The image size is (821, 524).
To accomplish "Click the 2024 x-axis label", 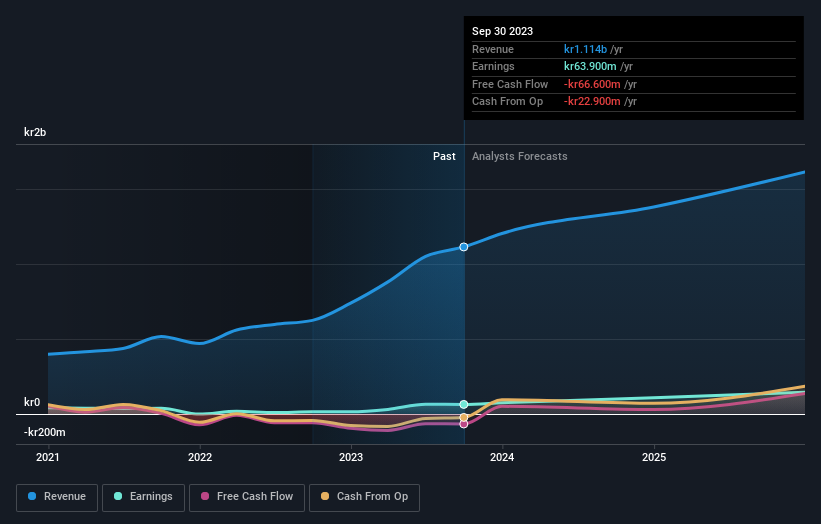I will tap(502, 457).
